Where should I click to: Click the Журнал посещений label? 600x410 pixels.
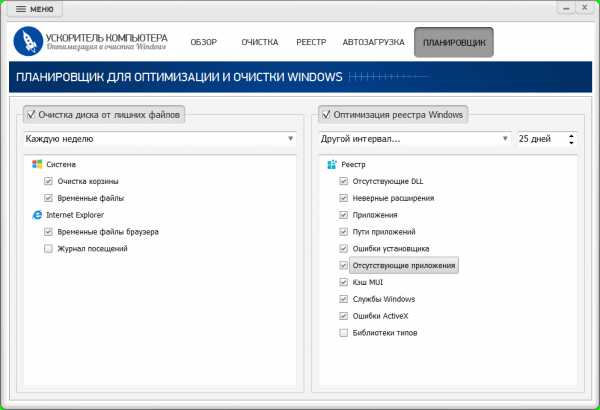[92, 248]
